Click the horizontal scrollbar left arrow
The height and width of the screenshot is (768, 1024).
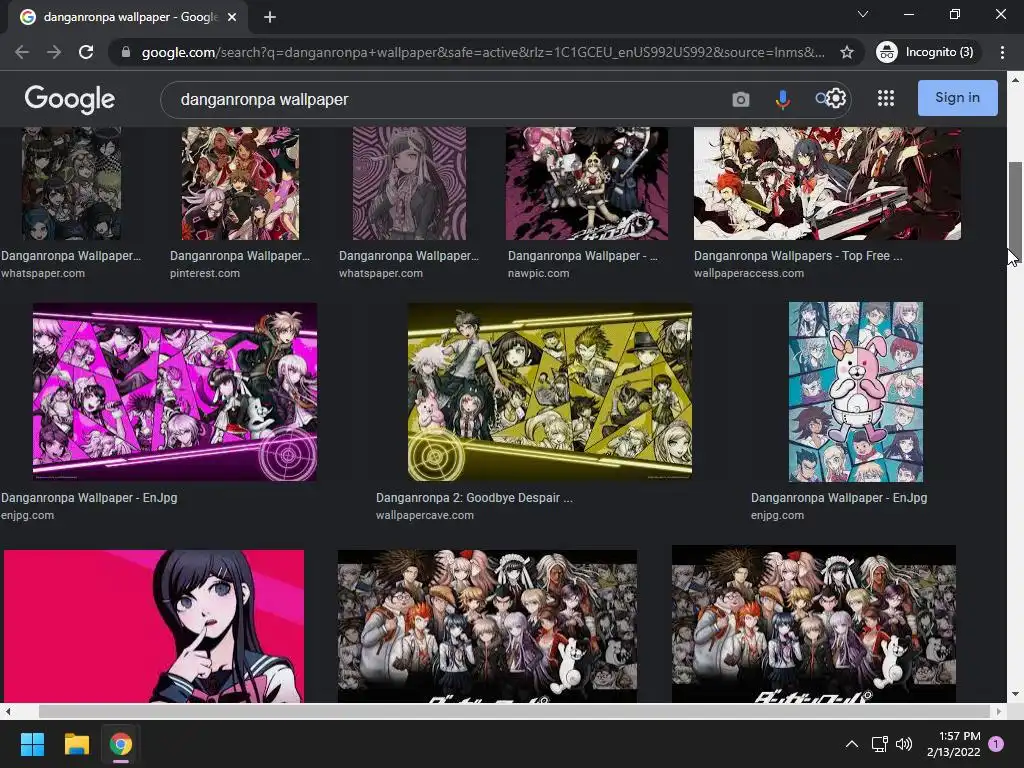click(8, 711)
